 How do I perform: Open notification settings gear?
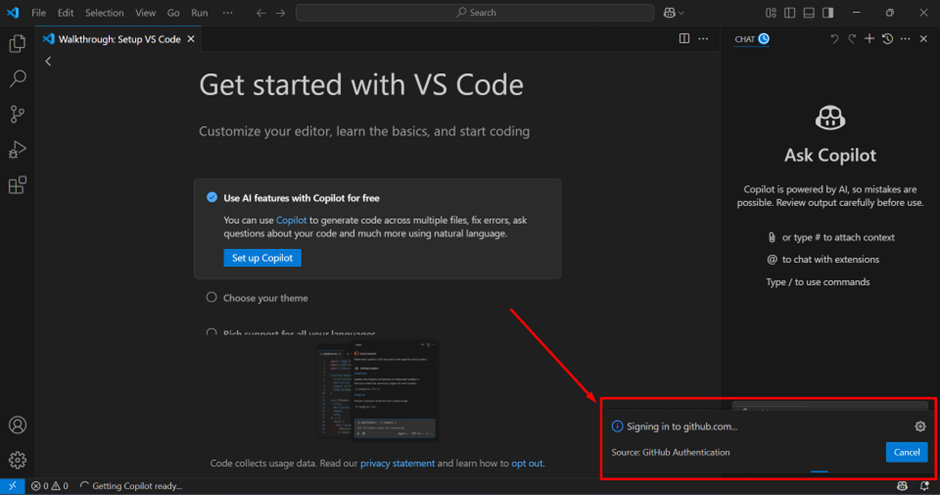coord(920,426)
